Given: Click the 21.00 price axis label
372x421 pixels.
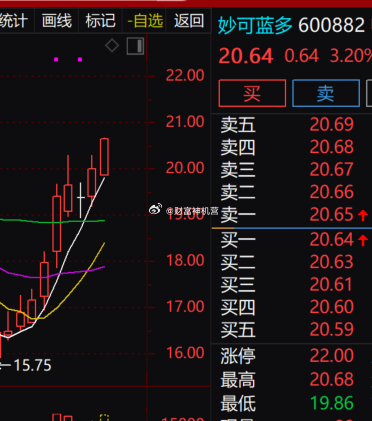Looking at the screenshot, I should [x=185, y=122].
